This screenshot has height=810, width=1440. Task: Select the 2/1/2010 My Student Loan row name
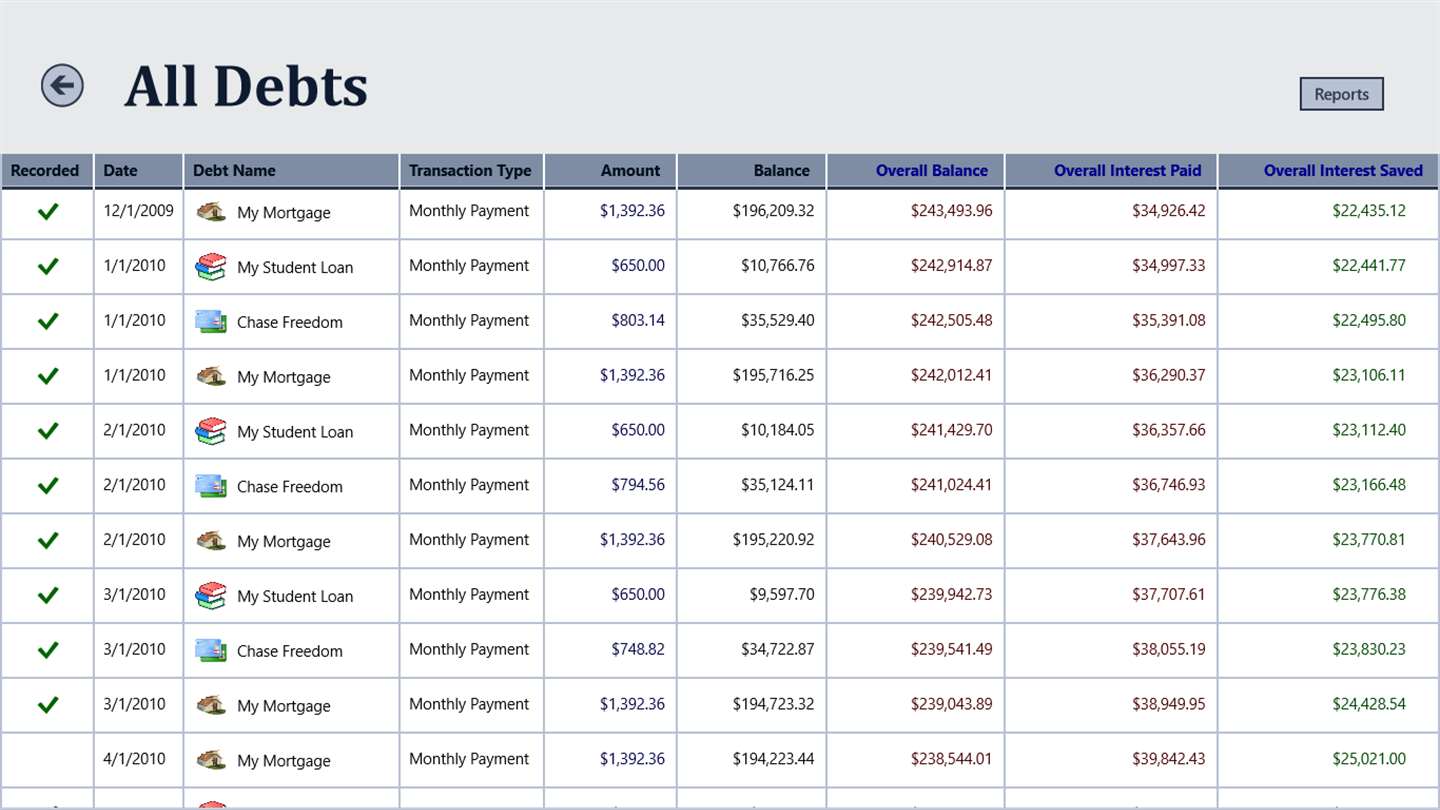[295, 432]
